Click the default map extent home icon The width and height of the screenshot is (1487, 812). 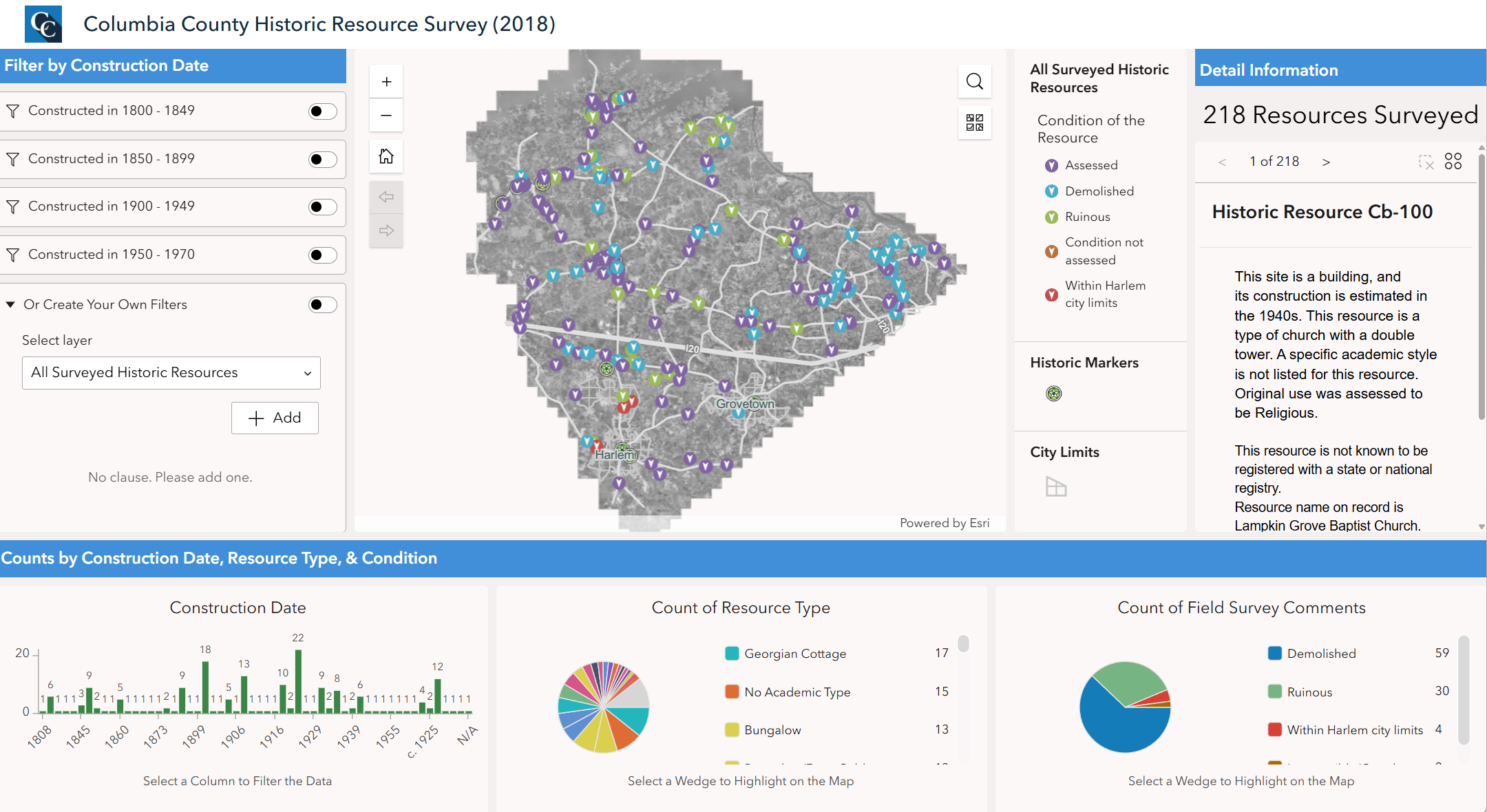386,156
